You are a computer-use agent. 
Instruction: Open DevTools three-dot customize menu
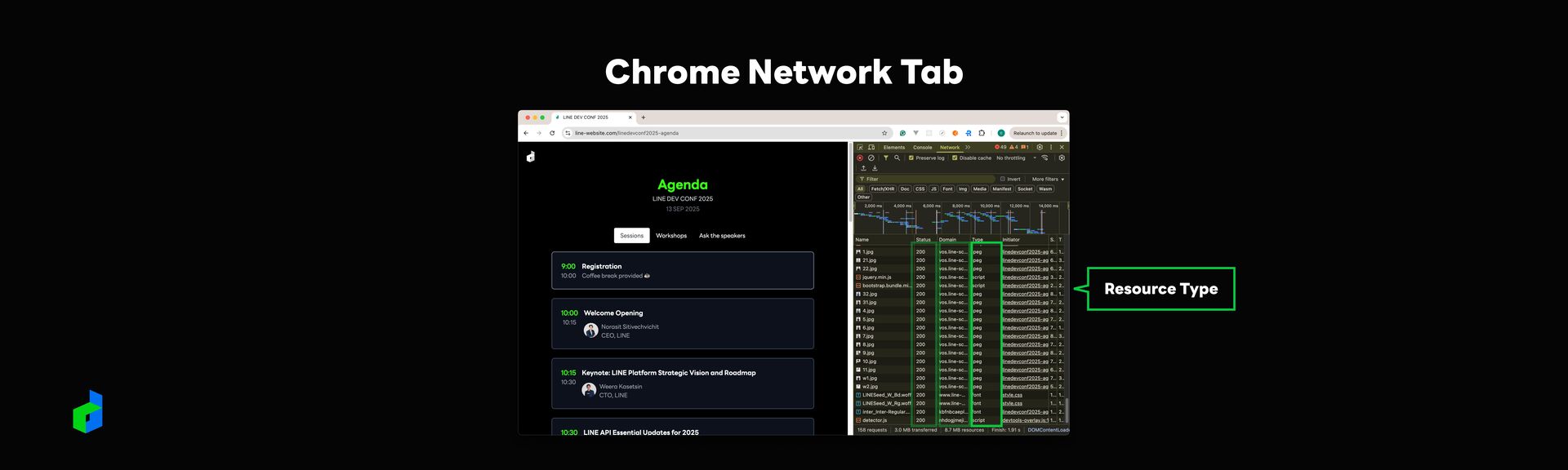coord(1051,148)
